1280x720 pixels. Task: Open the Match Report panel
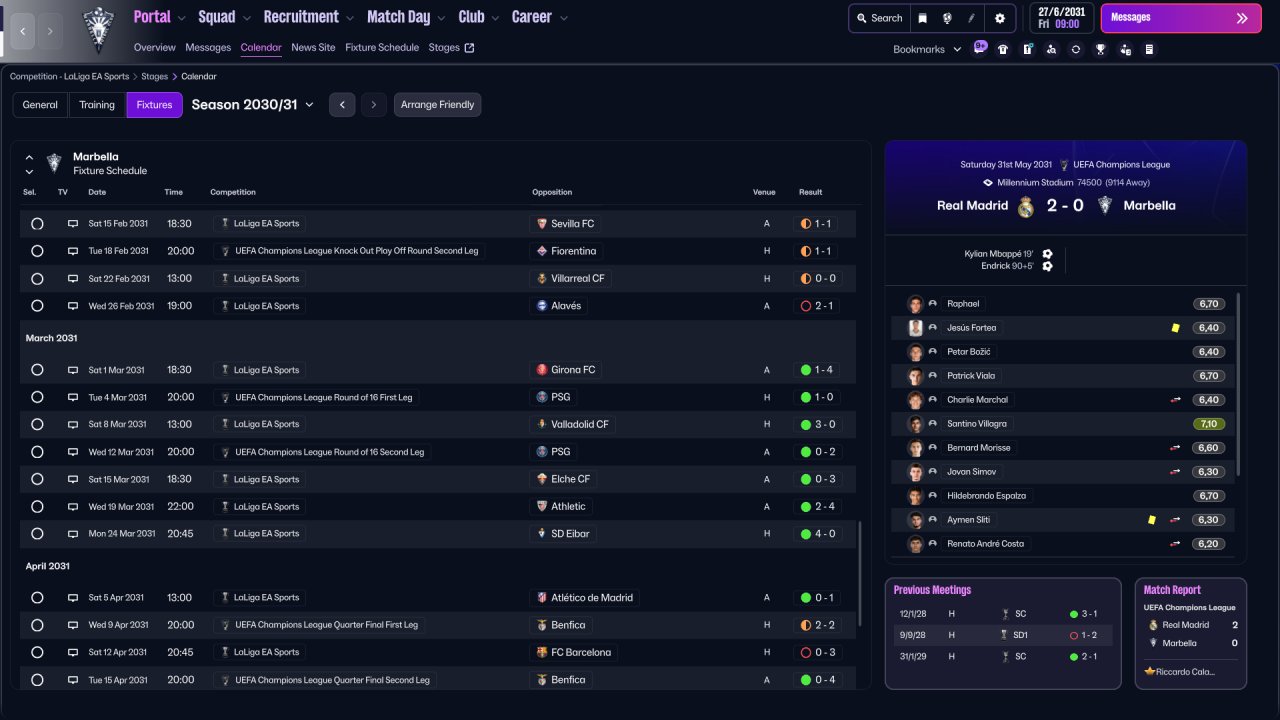(x=1191, y=633)
